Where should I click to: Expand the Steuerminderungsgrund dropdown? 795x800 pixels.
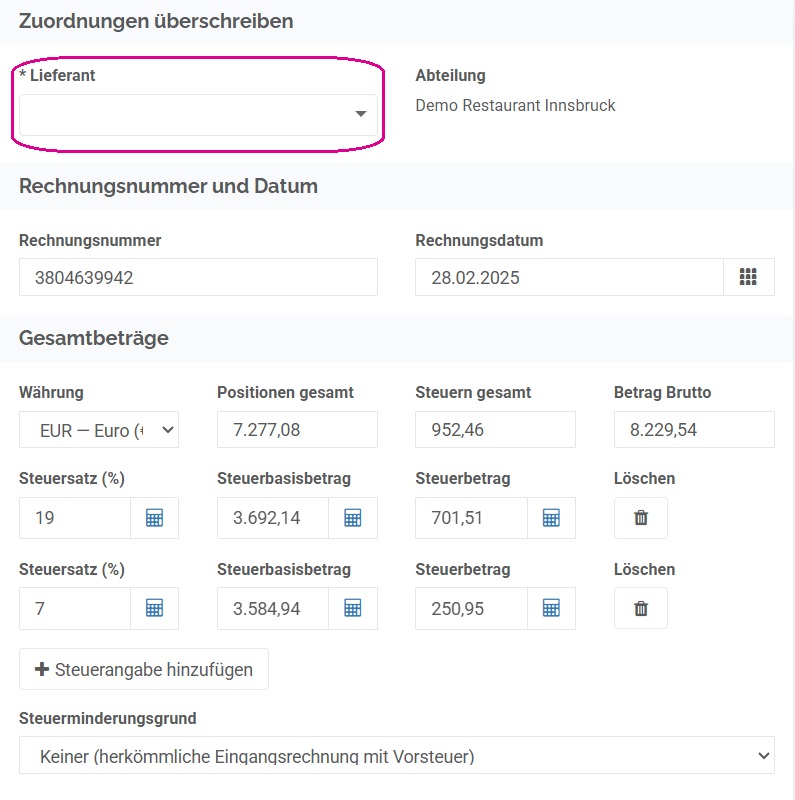click(x=397, y=755)
